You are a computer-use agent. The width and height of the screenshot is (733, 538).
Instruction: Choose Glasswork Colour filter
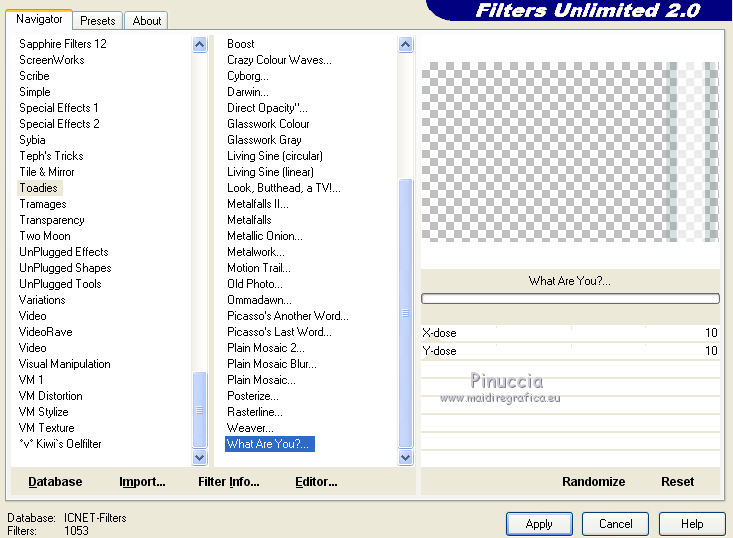[x=268, y=124]
